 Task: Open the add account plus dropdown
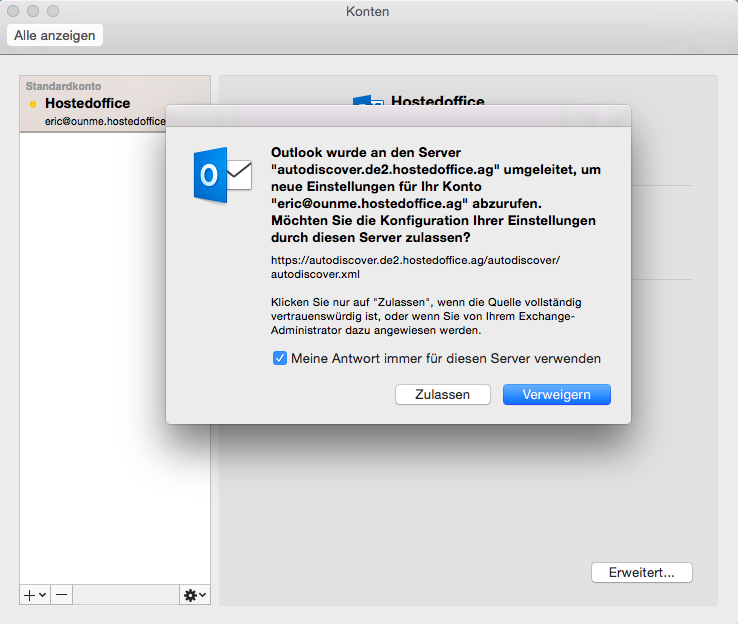click(35, 595)
